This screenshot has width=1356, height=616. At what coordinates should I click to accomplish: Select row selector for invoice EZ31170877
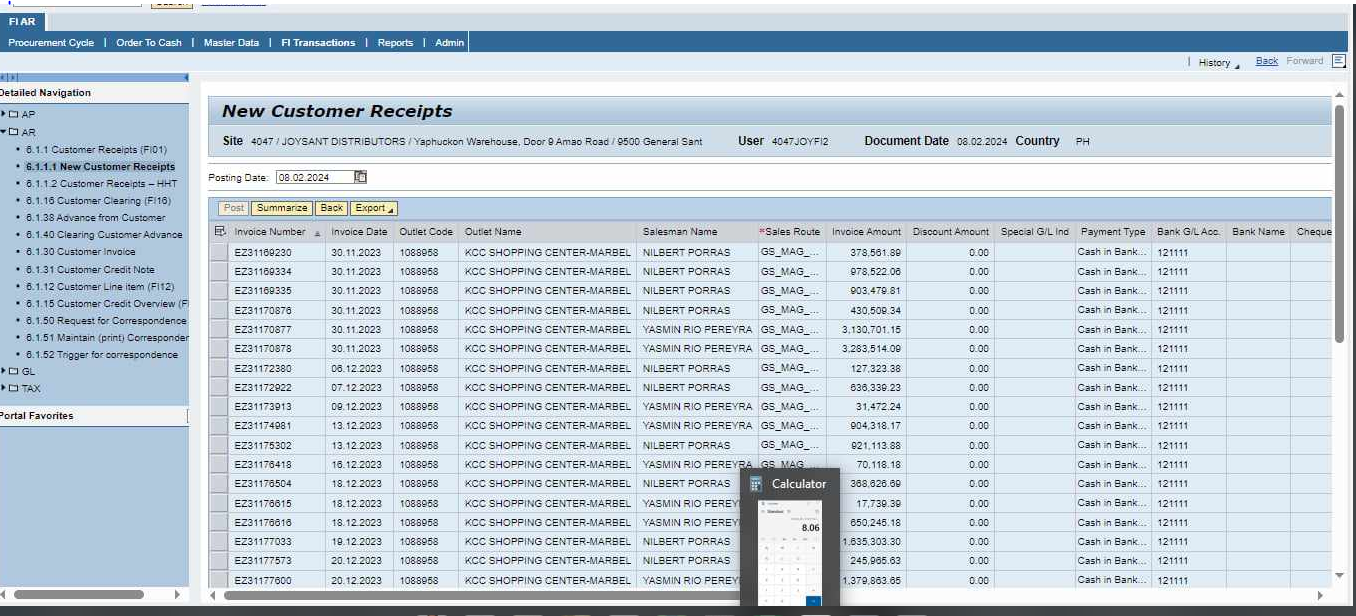tap(218, 329)
